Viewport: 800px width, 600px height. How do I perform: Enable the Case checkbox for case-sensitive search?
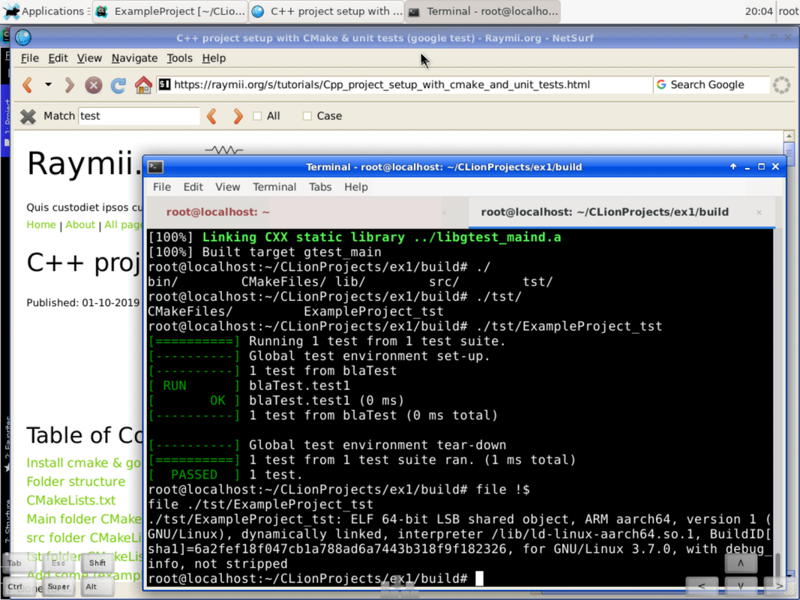(306, 116)
